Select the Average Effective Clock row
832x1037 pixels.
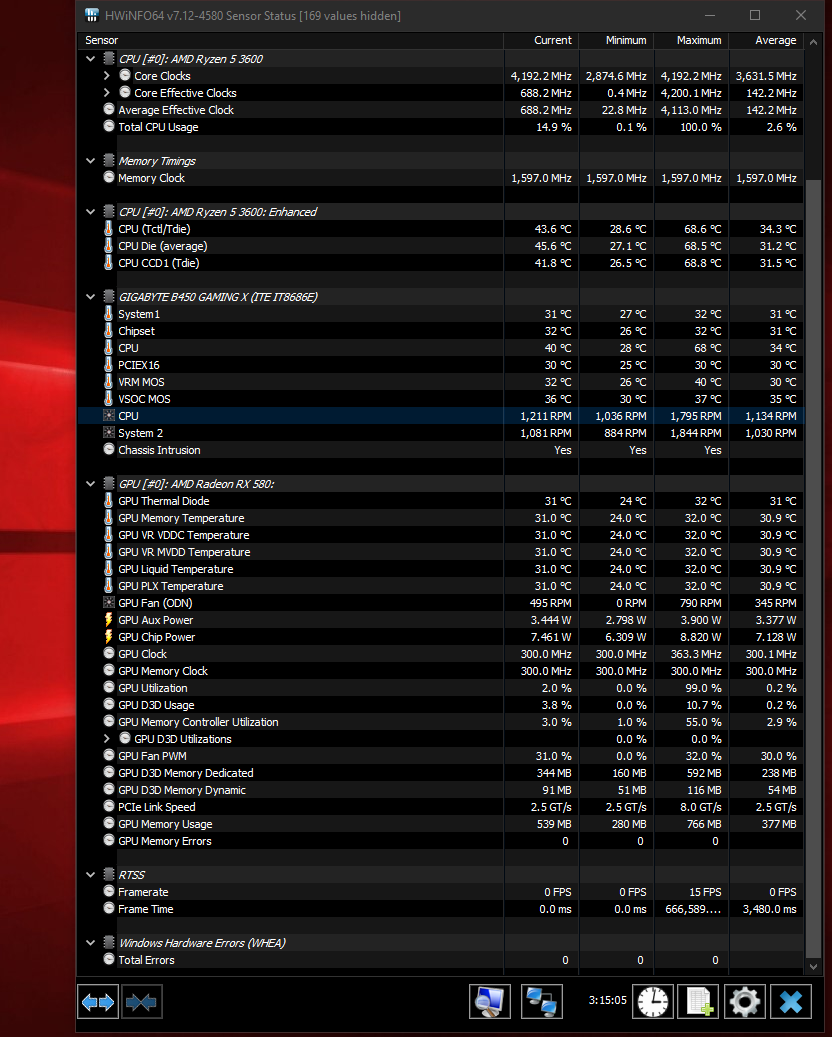coord(441,110)
